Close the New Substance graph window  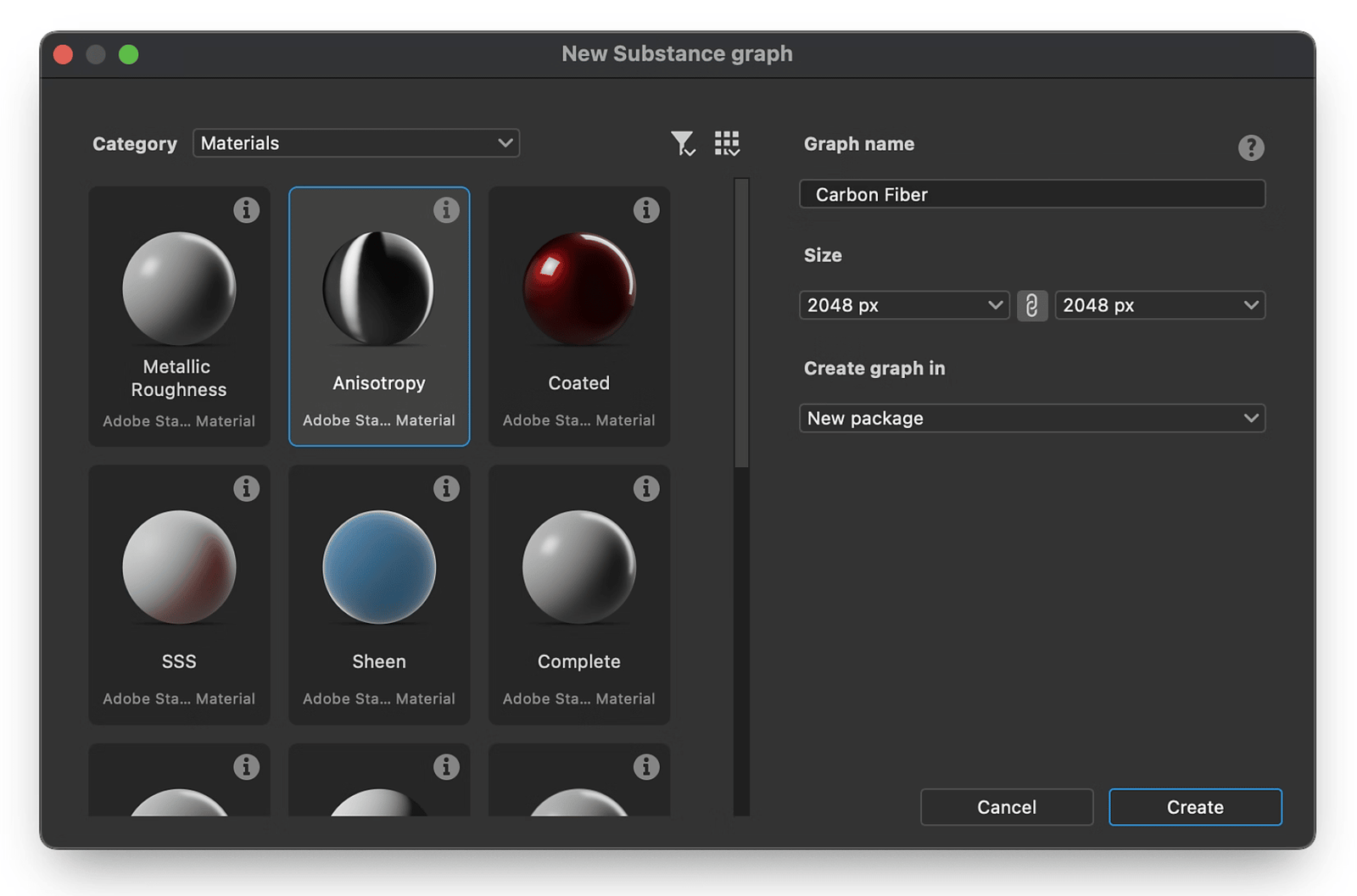point(63,55)
